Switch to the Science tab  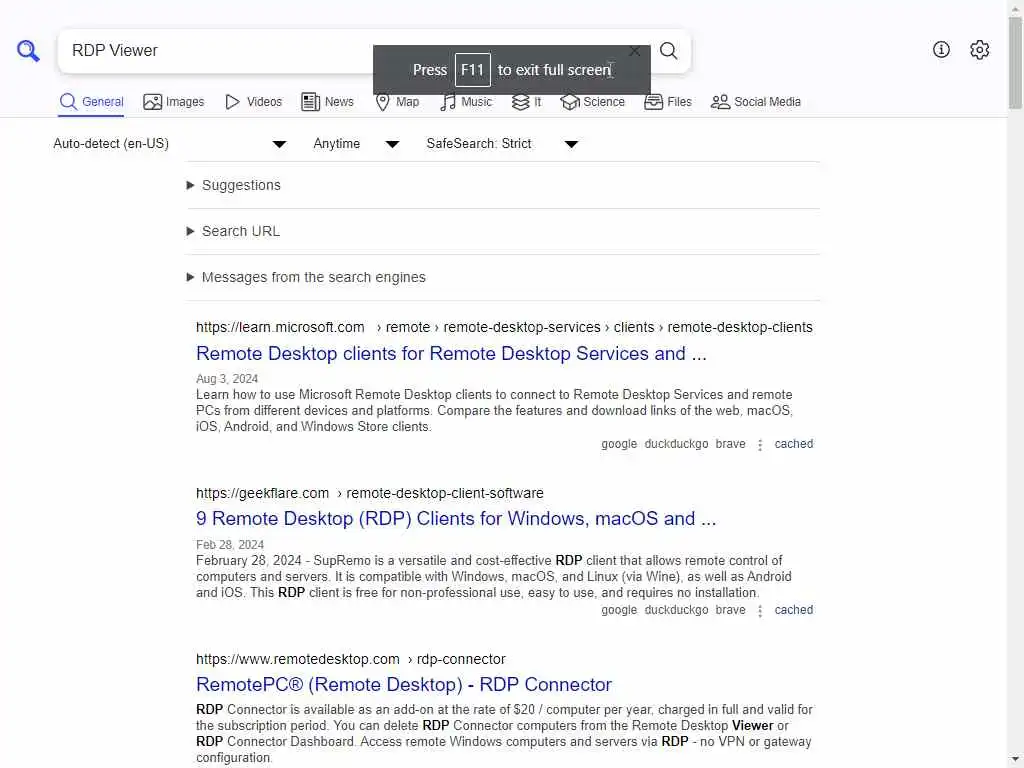[x=592, y=102]
